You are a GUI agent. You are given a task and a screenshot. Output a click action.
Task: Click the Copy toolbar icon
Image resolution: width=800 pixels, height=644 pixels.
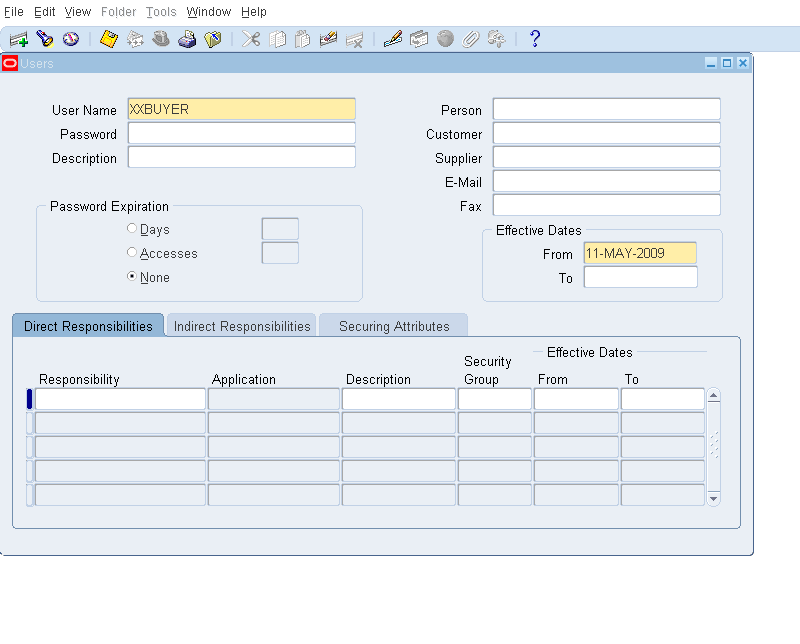[x=276, y=39]
